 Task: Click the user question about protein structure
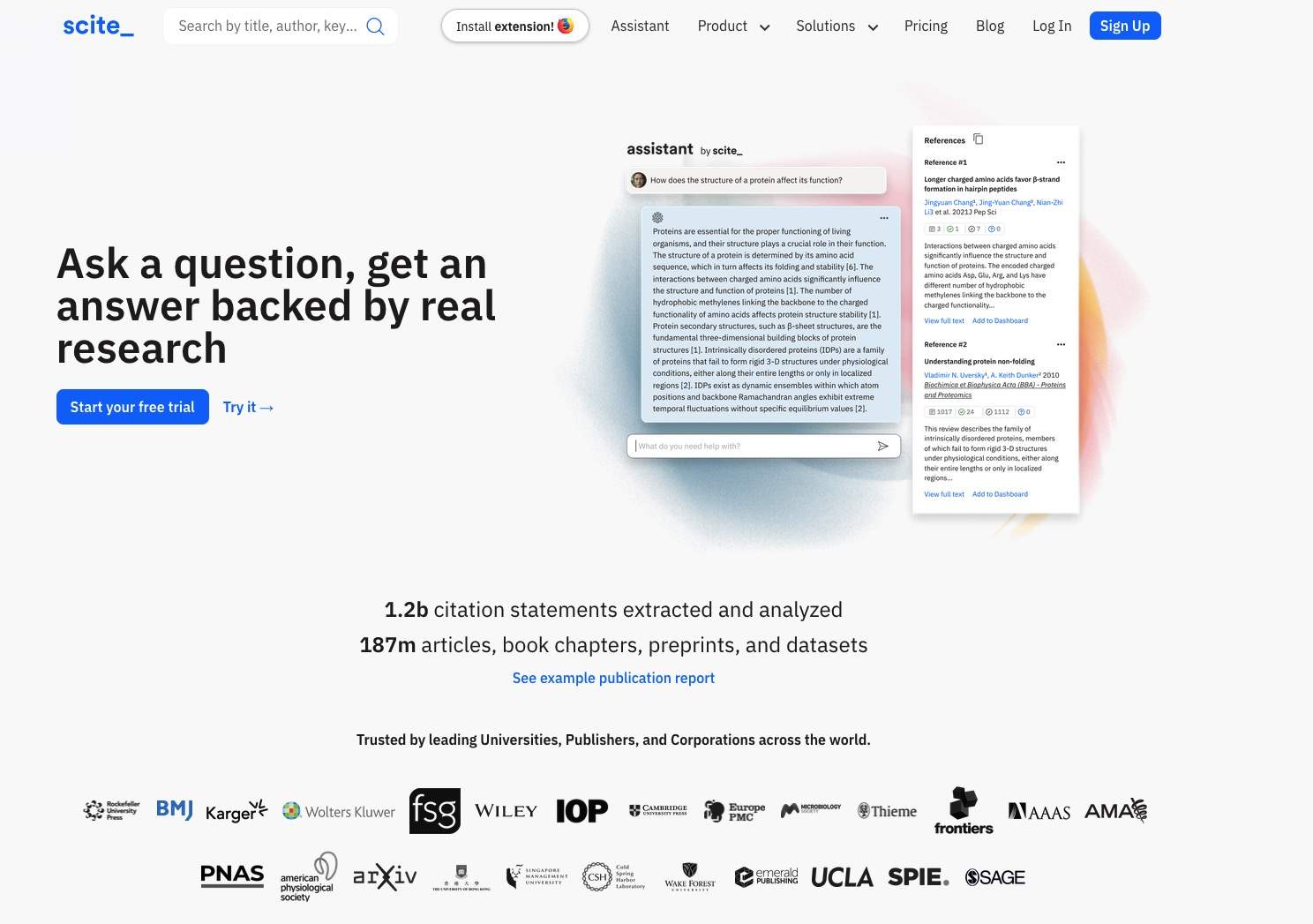747,180
